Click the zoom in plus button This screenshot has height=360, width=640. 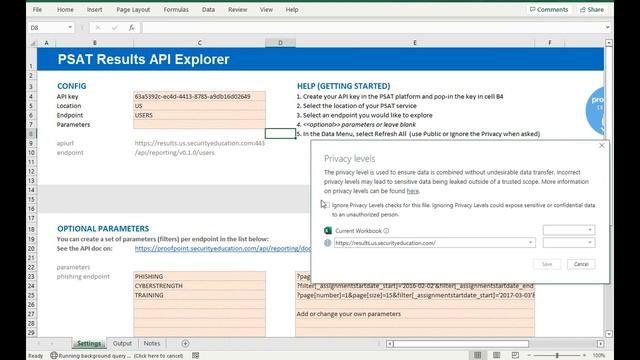pyautogui.click(x=584, y=356)
